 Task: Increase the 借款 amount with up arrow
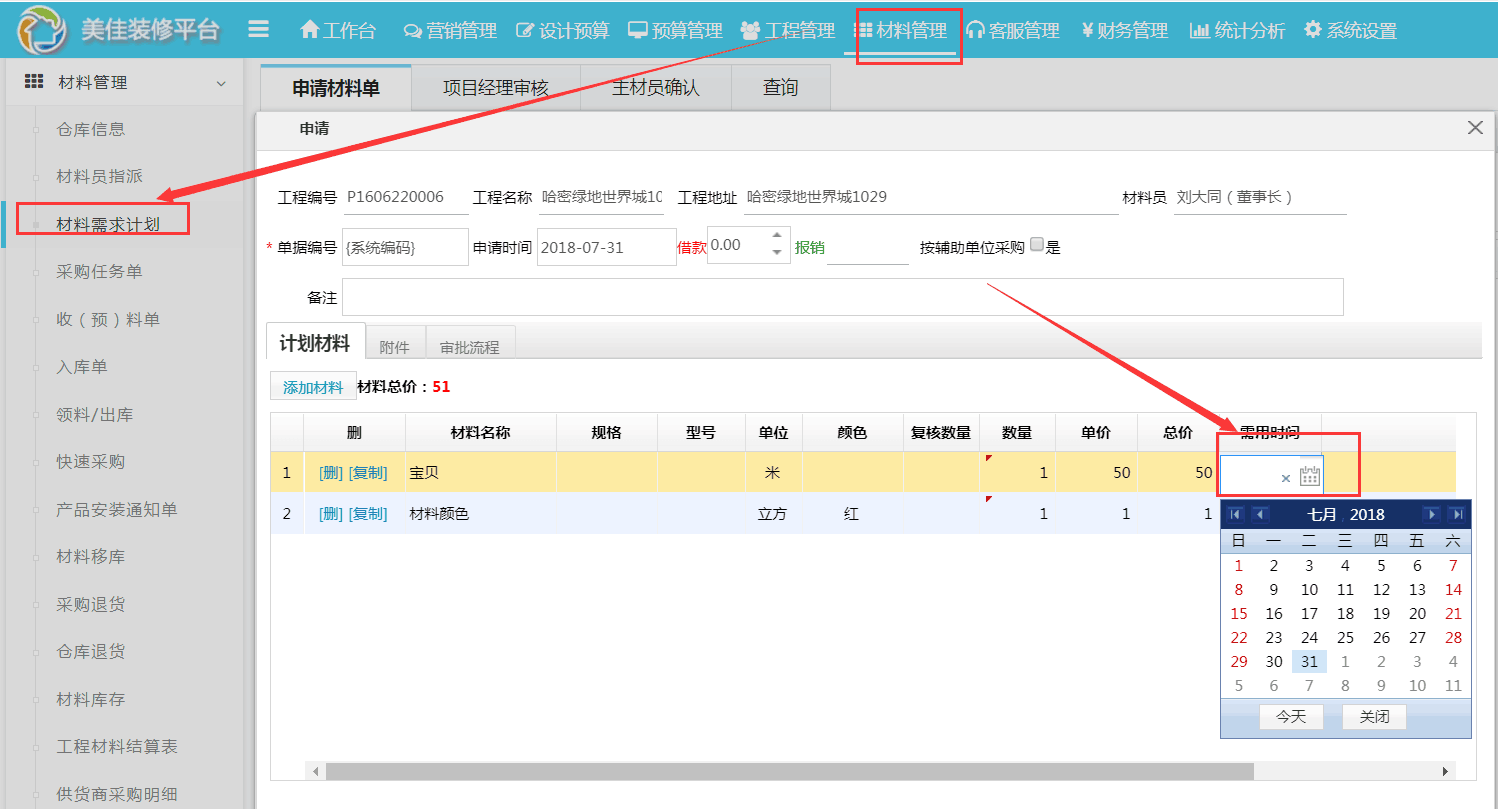coord(777,237)
